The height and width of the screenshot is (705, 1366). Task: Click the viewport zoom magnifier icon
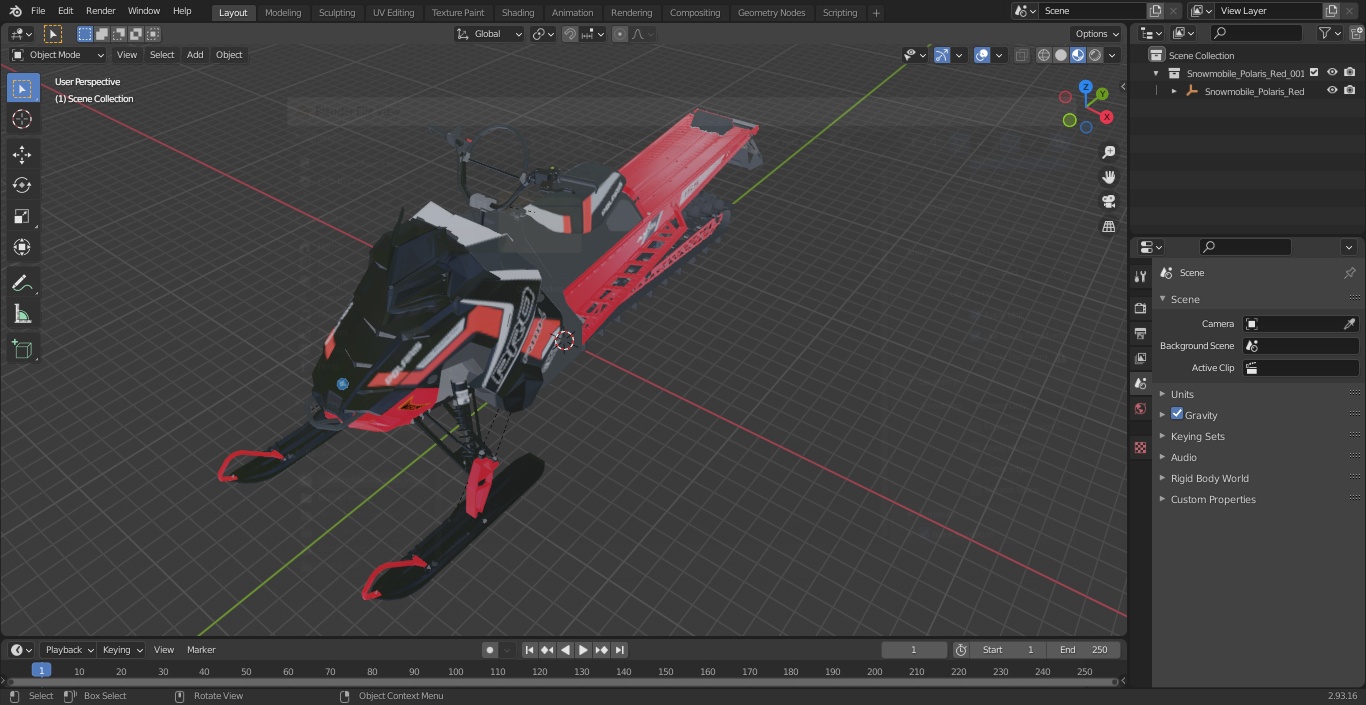1108,152
